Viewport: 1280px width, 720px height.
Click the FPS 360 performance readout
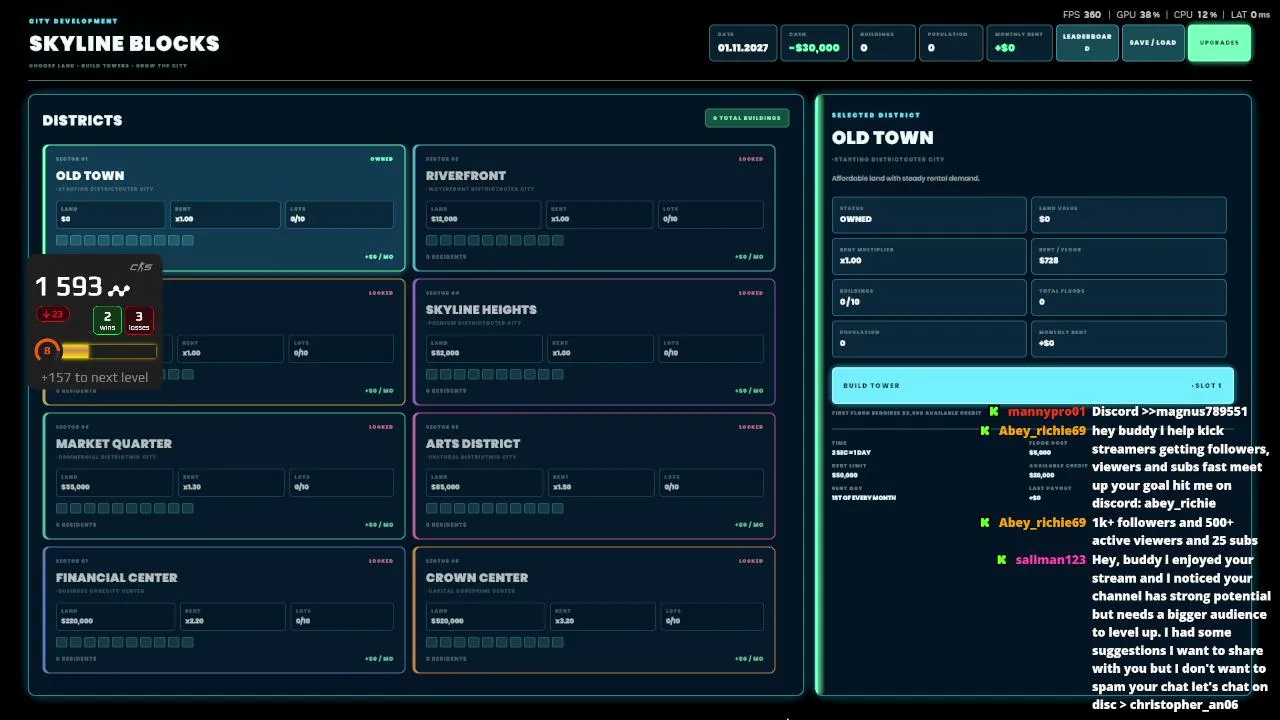pos(1082,15)
